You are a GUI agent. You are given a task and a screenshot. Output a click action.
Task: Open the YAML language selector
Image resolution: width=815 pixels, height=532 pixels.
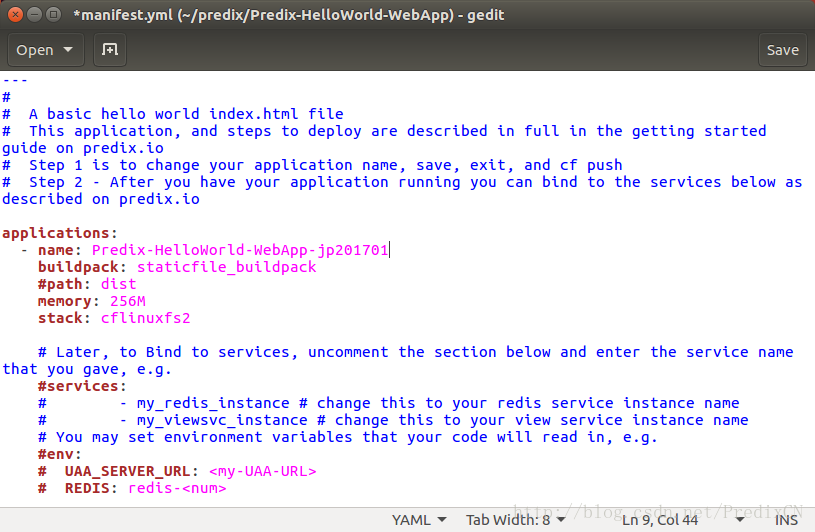[x=419, y=520]
